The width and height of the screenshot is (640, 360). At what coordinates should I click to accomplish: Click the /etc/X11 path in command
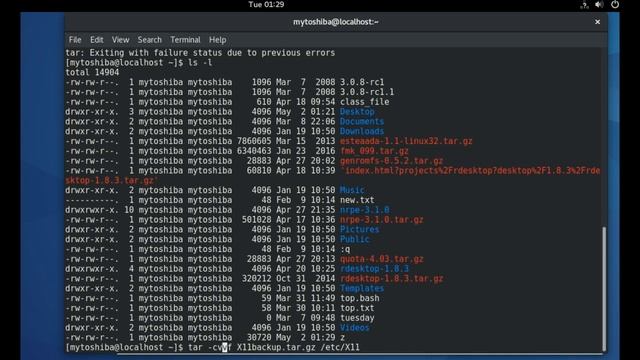pos(340,347)
